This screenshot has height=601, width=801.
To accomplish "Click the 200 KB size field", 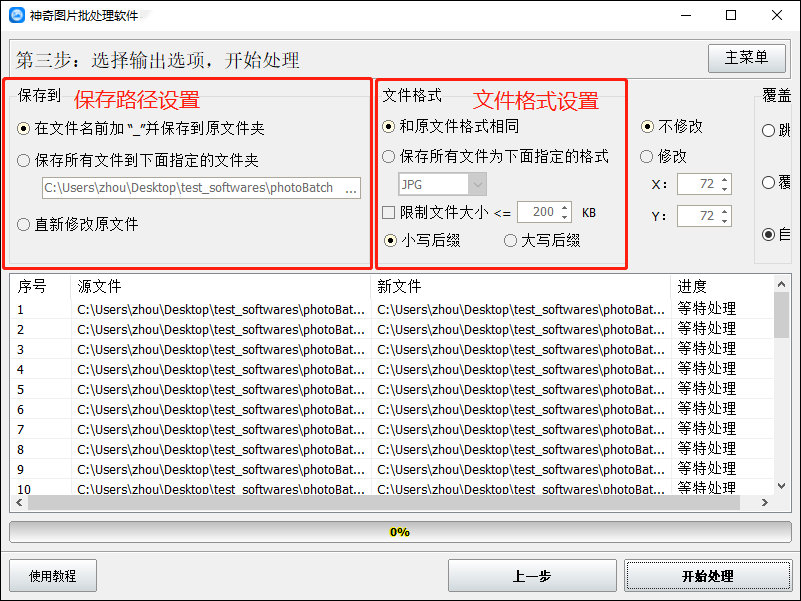I will tap(538, 212).
